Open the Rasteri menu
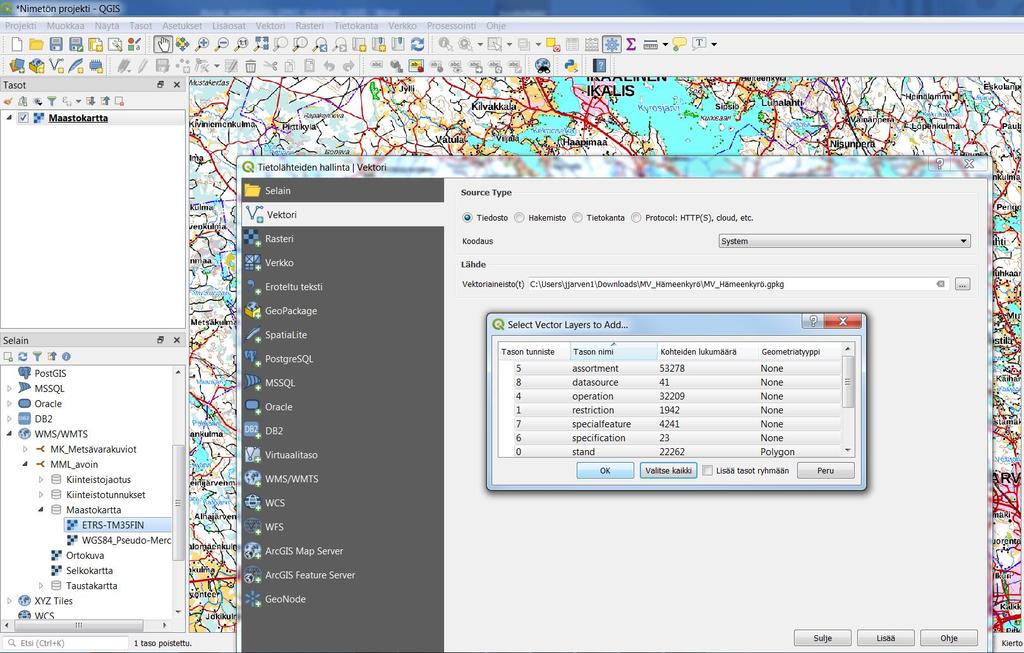 pyautogui.click(x=310, y=25)
